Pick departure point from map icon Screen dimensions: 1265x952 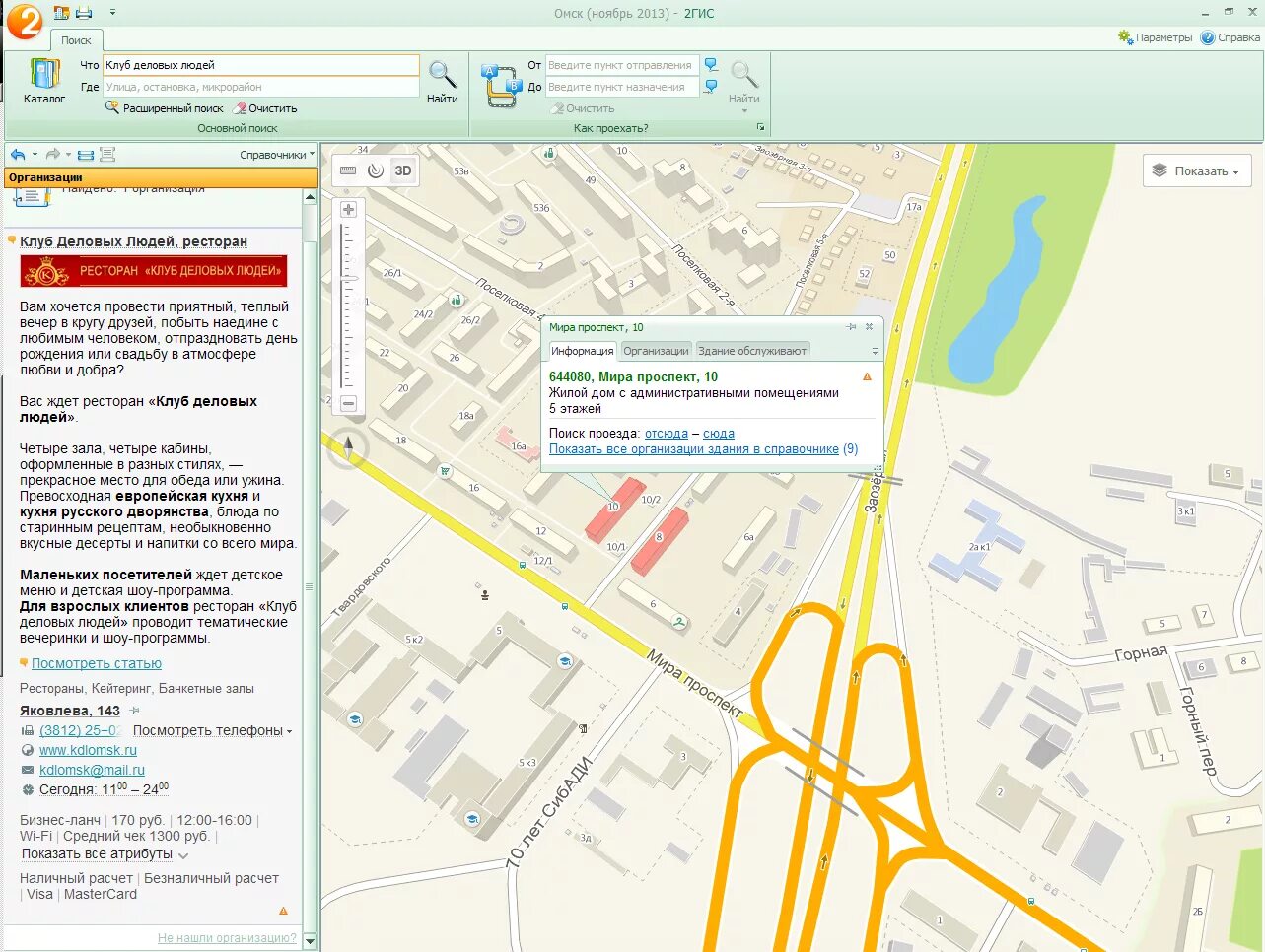(711, 65)
